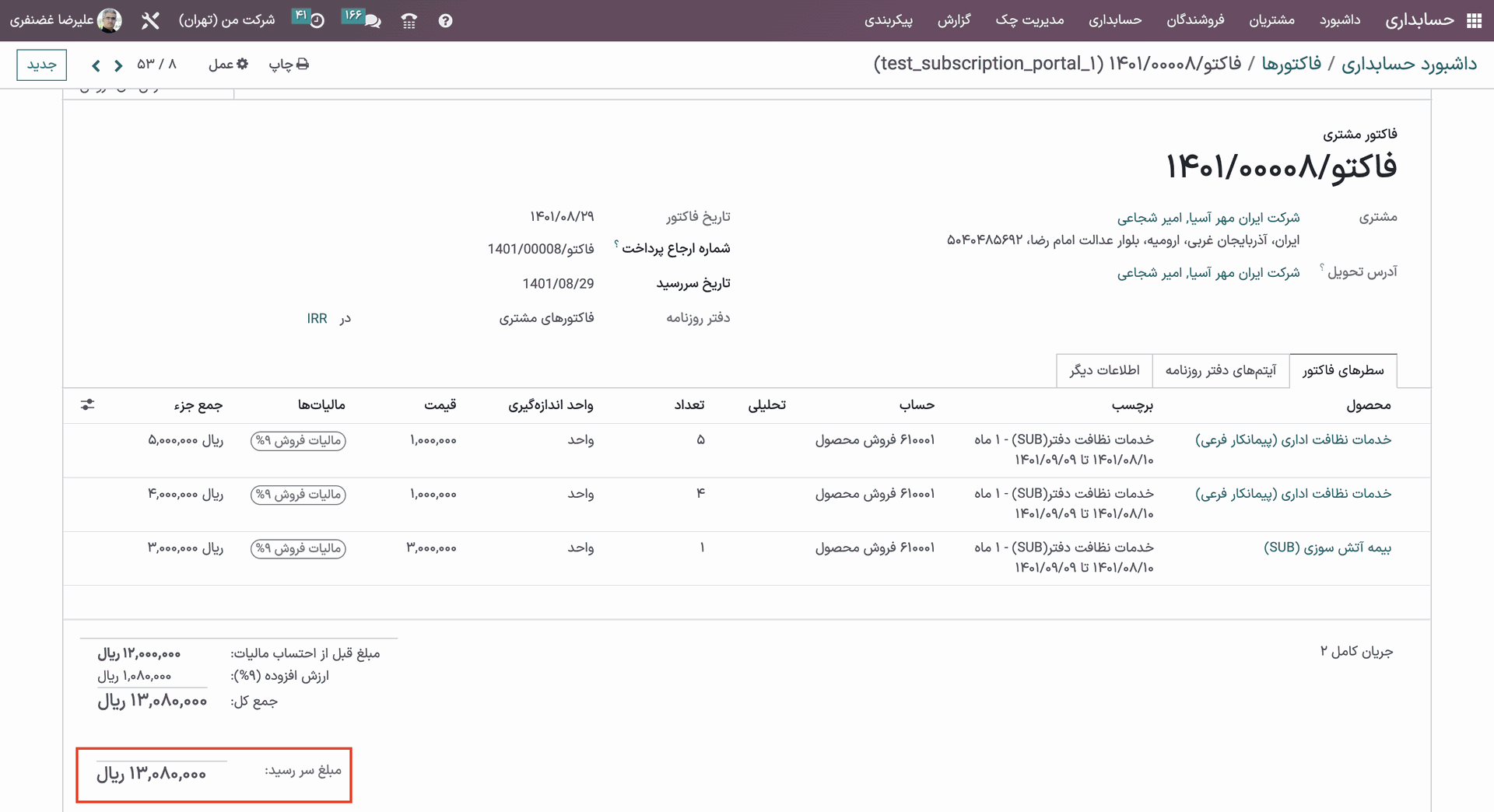The width and height of the screenshot is (1494, 812).
Task: Click the user avatar of علیرضا غضنفری
Action: (x=109, y=20)
